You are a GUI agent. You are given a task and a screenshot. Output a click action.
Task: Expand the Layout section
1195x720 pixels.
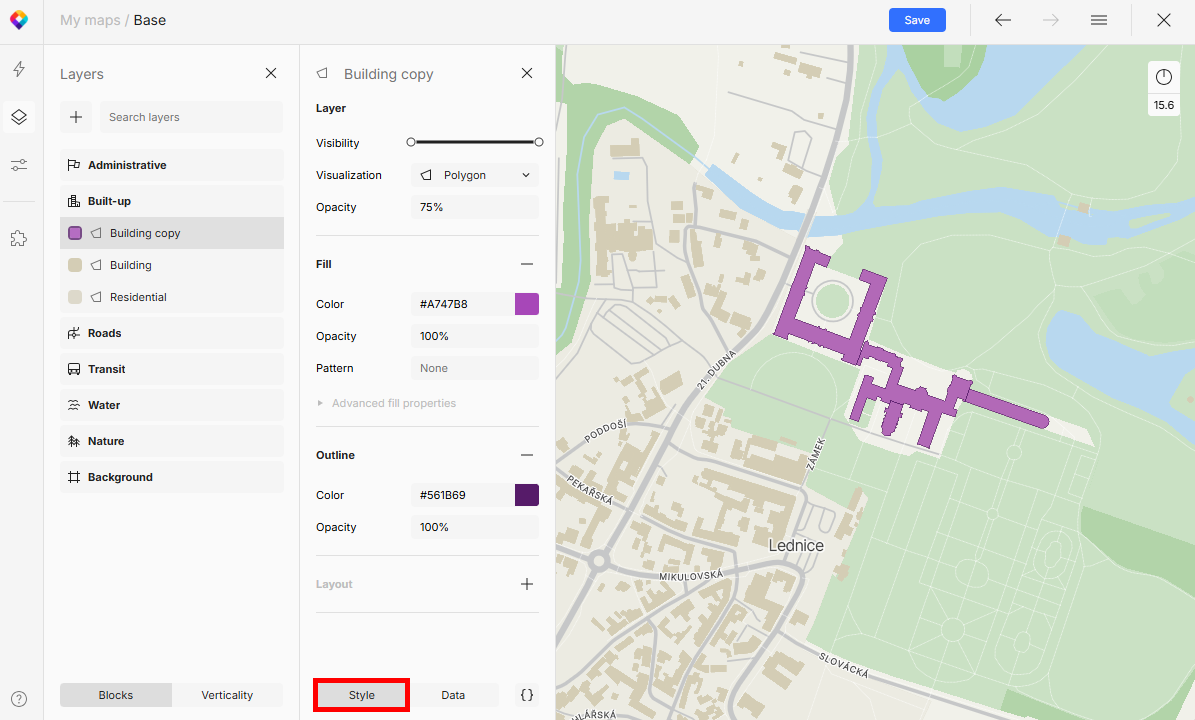(527, 584)
